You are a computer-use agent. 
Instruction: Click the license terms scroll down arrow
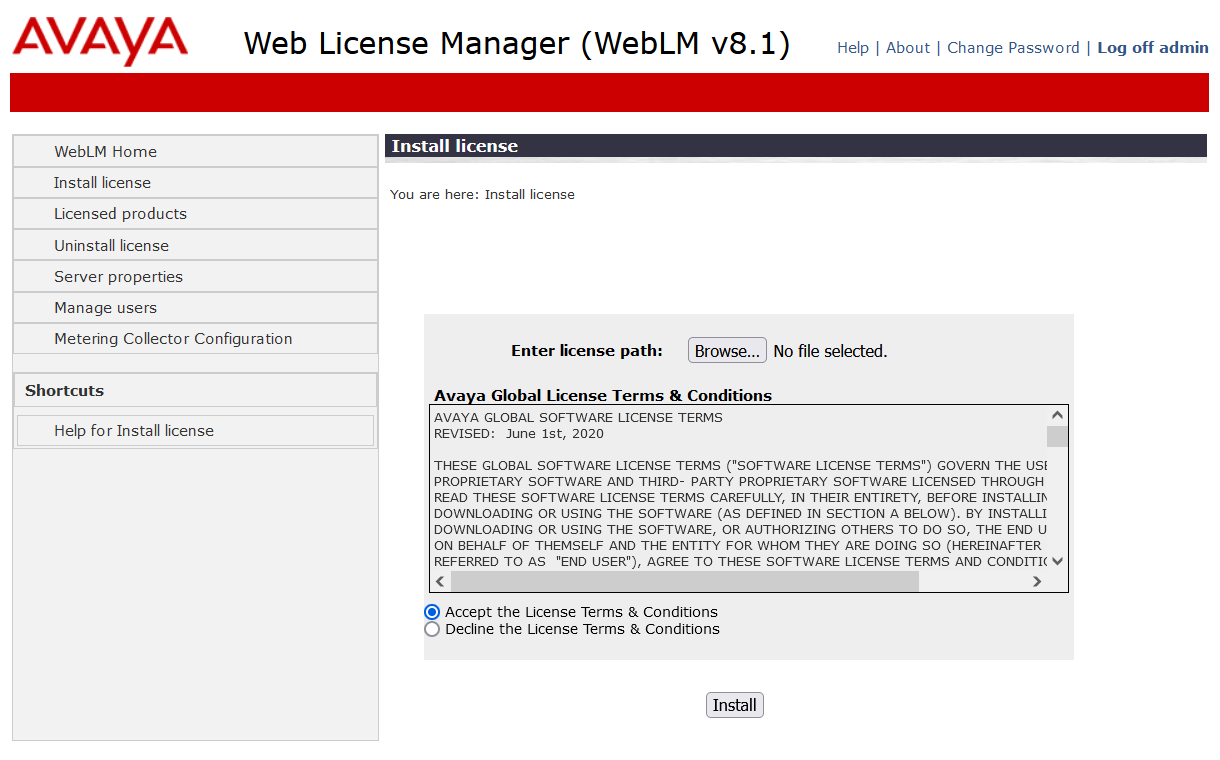pyautogui.click(x=1057, y=562)
